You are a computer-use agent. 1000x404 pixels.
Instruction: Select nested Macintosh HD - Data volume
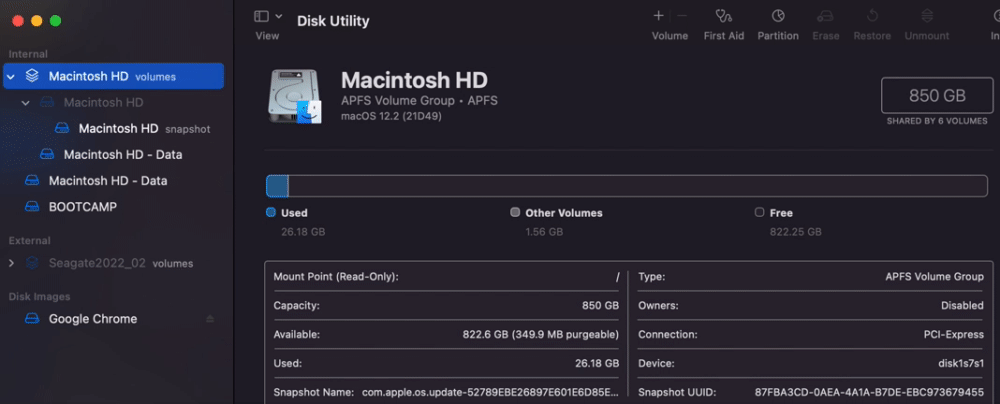point(114,154)
